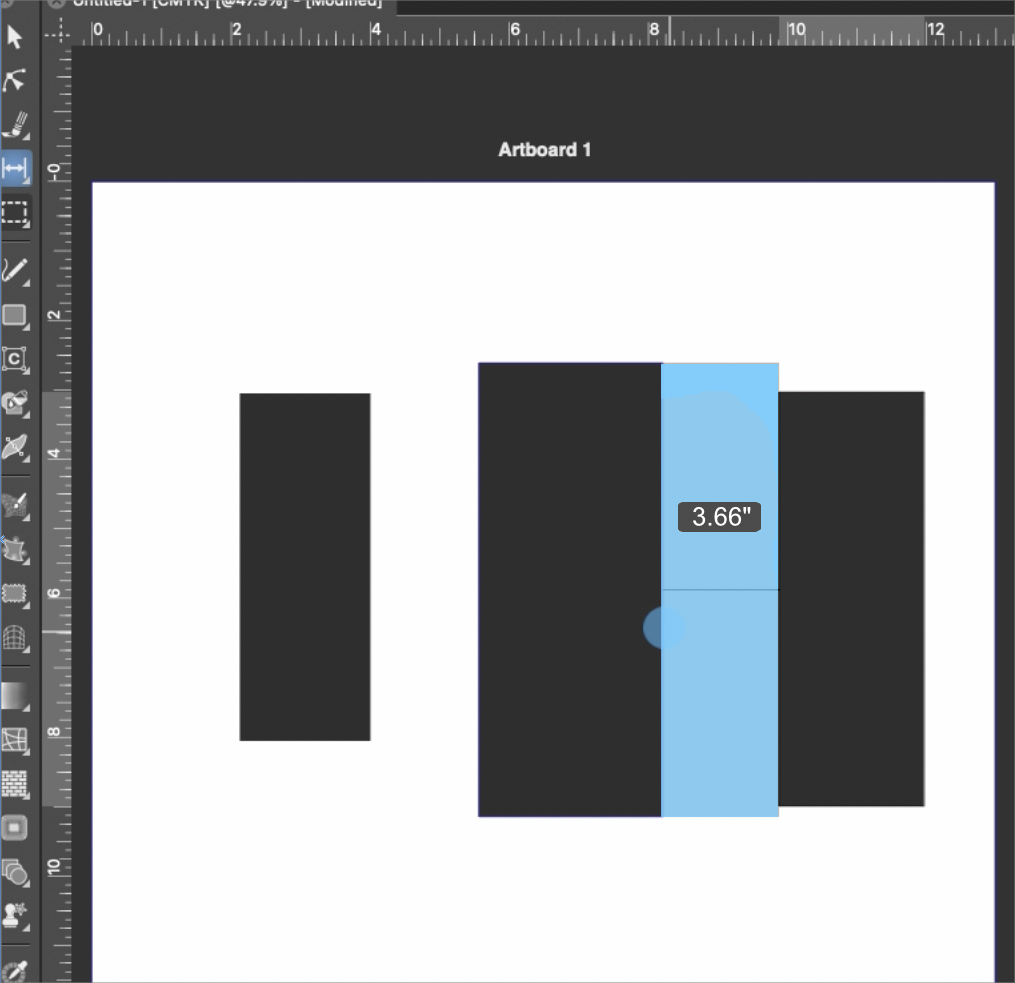1015x983 pixels.
Task: Pick the symbol stamp sprayer tool
Action: [15, 914]
